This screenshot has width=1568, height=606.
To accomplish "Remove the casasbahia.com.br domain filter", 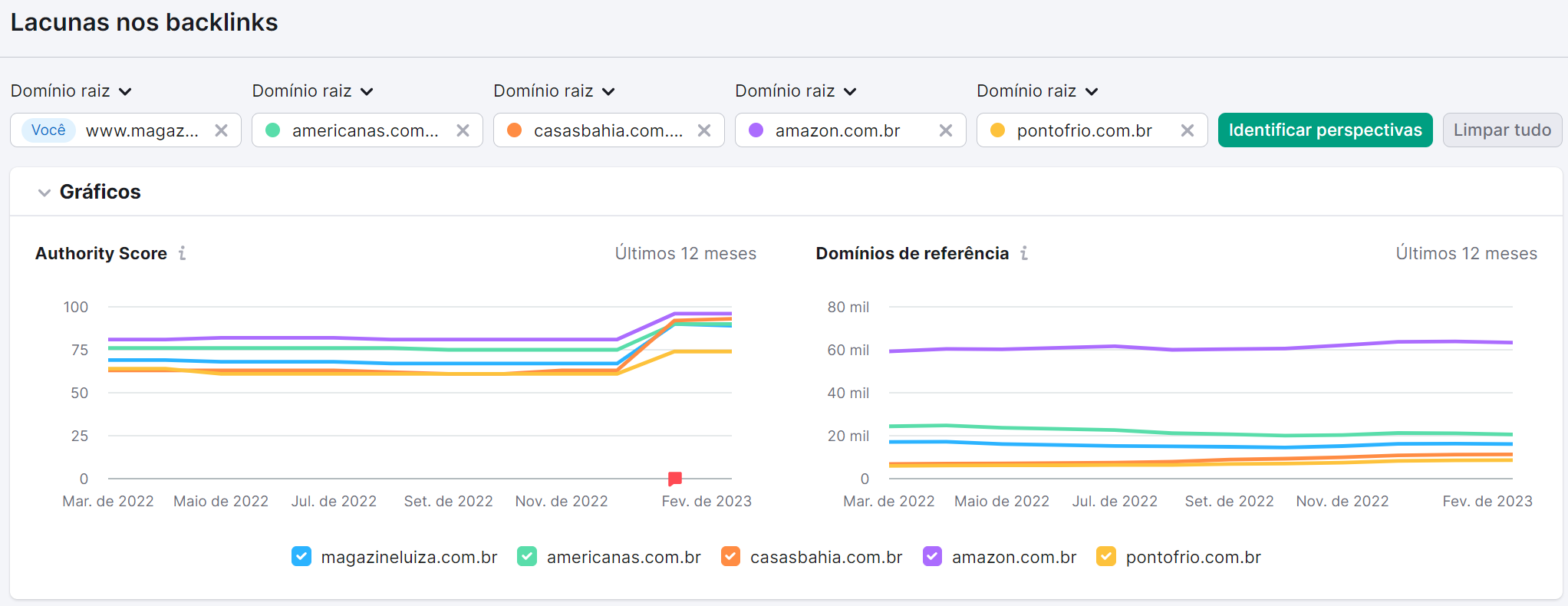I will tap(704, 130).
